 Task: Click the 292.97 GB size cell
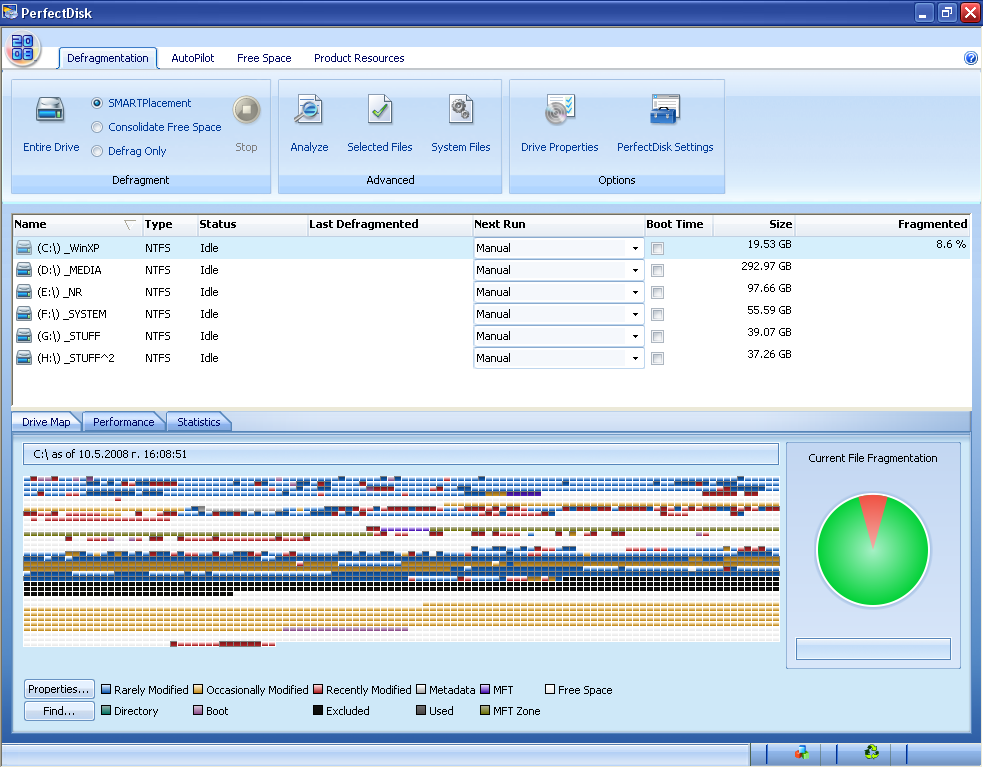coord(766,266)
